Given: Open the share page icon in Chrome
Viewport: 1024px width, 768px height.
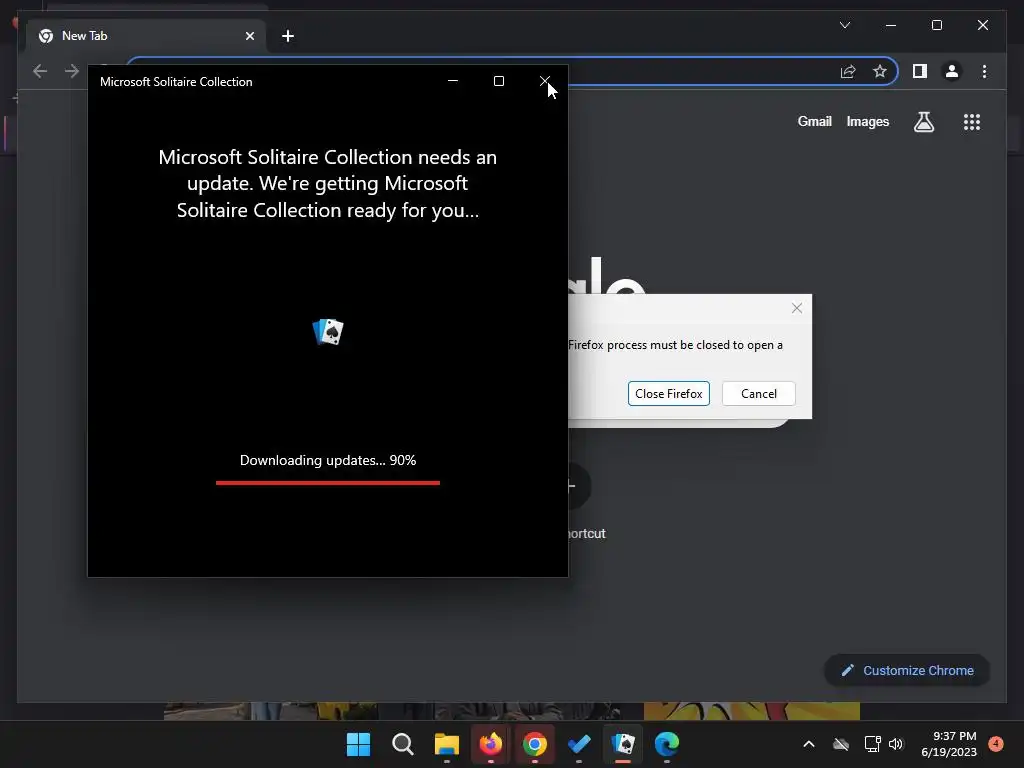Looking at the screenshot, I should pos(848,71).
